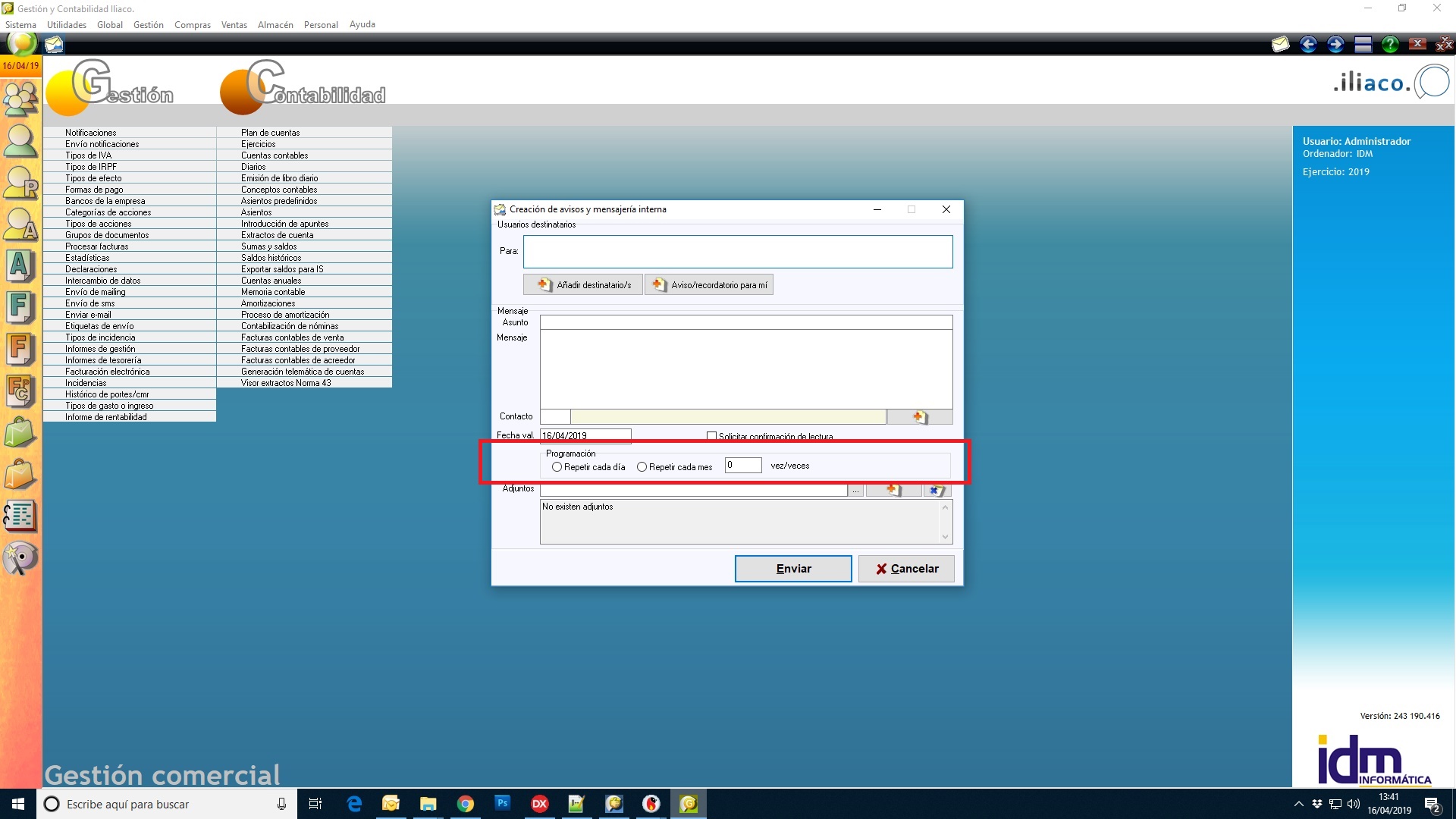The width and height of the screenshot is (1456, 819).
Task: Click Aviso/recordatorio para mí button
Action: [710, 285]
